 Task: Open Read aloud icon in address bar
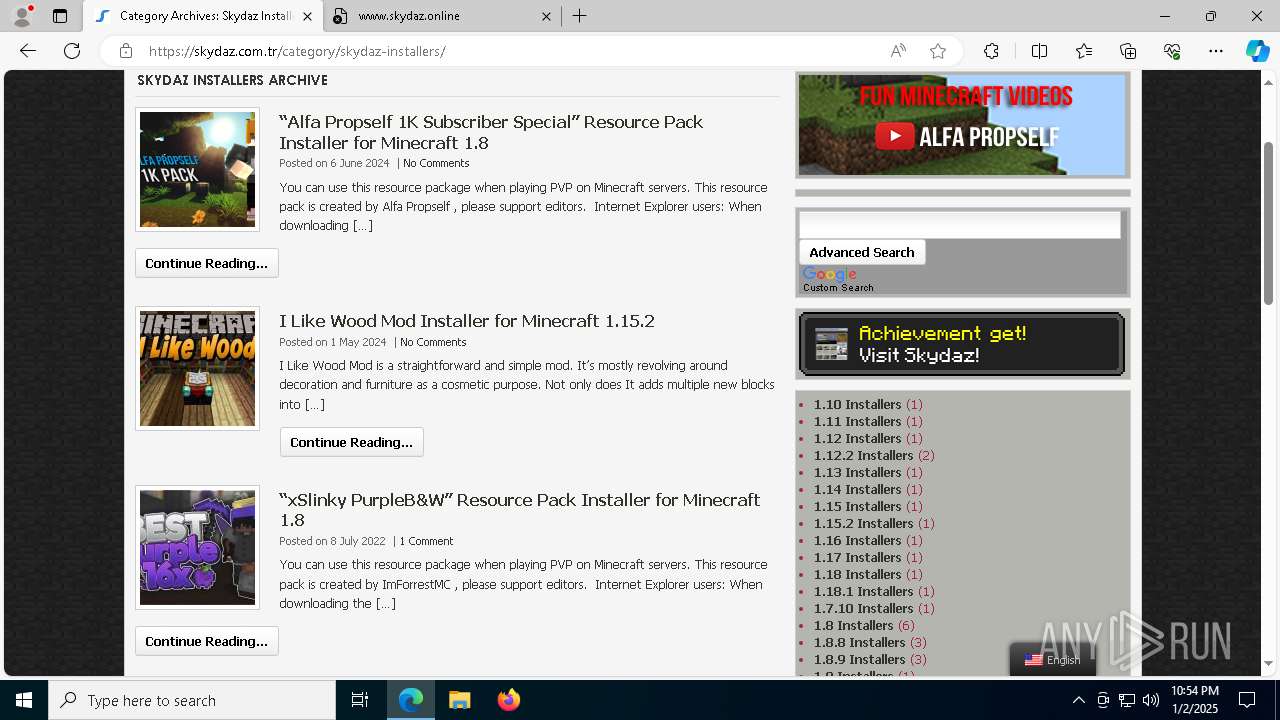click(898, 51)
